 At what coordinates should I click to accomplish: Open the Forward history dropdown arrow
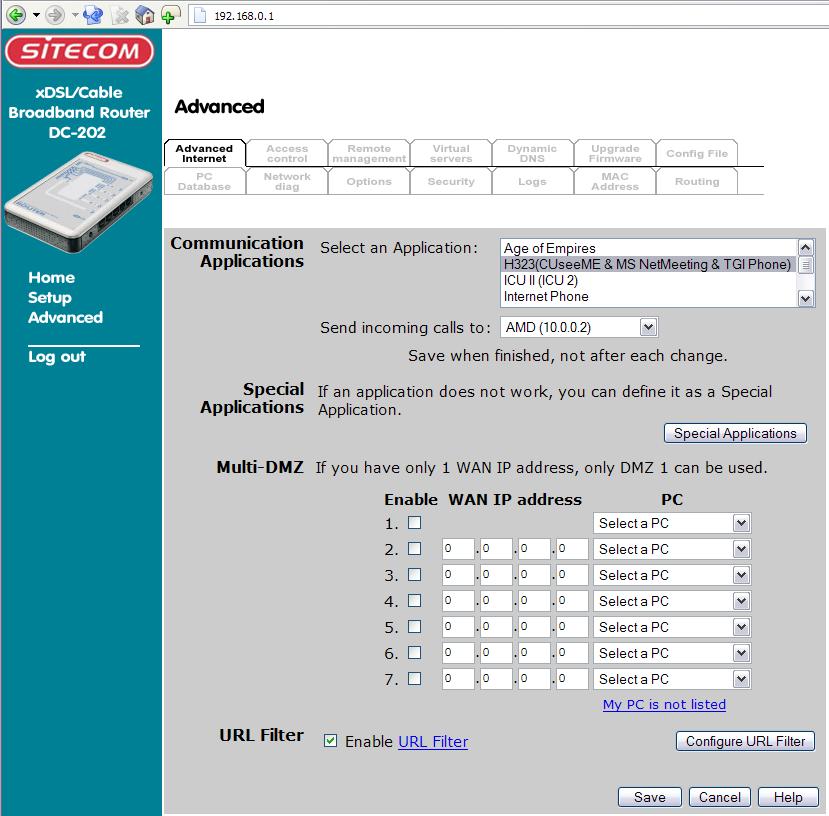[75, 15]
